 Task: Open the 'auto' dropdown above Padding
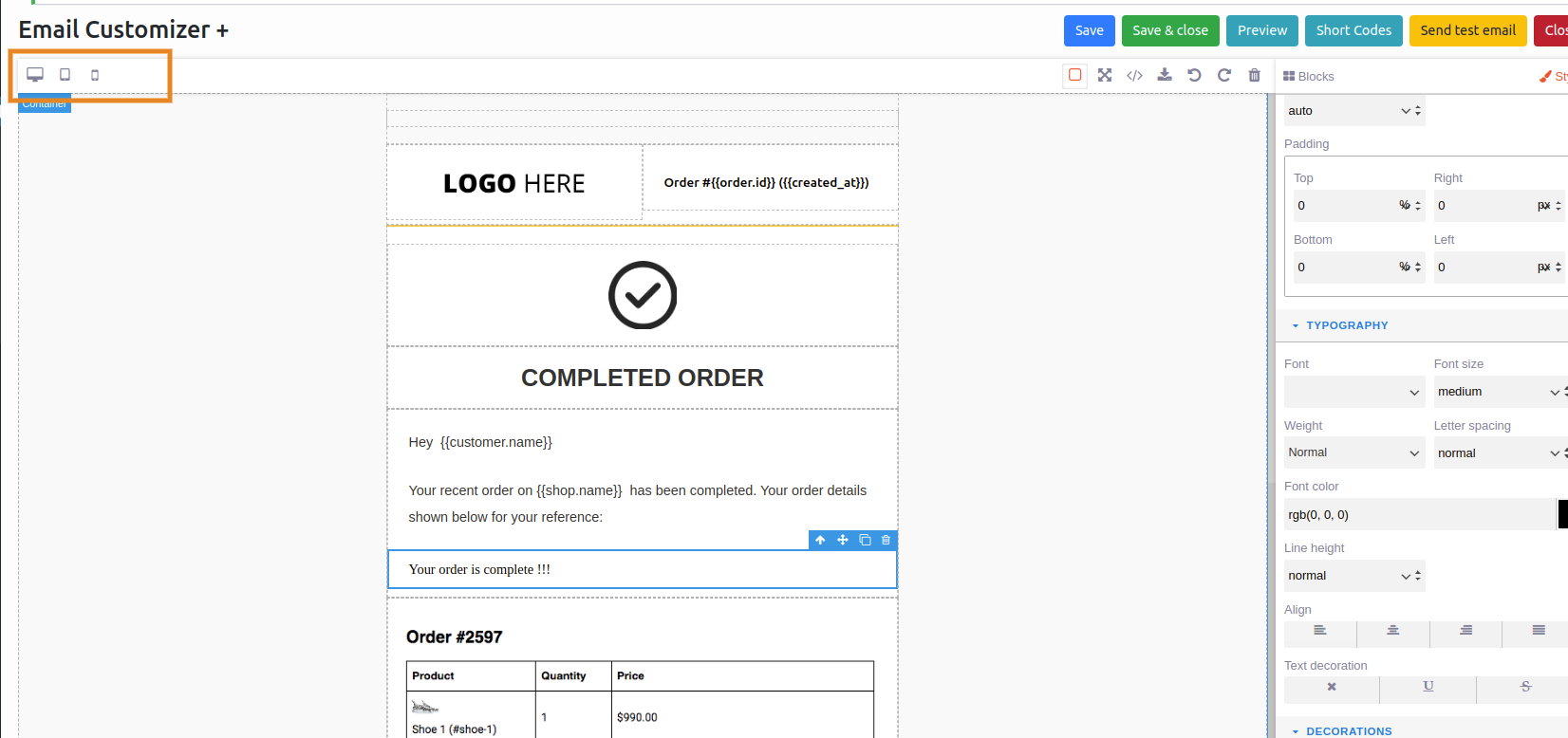(1354, 111)
